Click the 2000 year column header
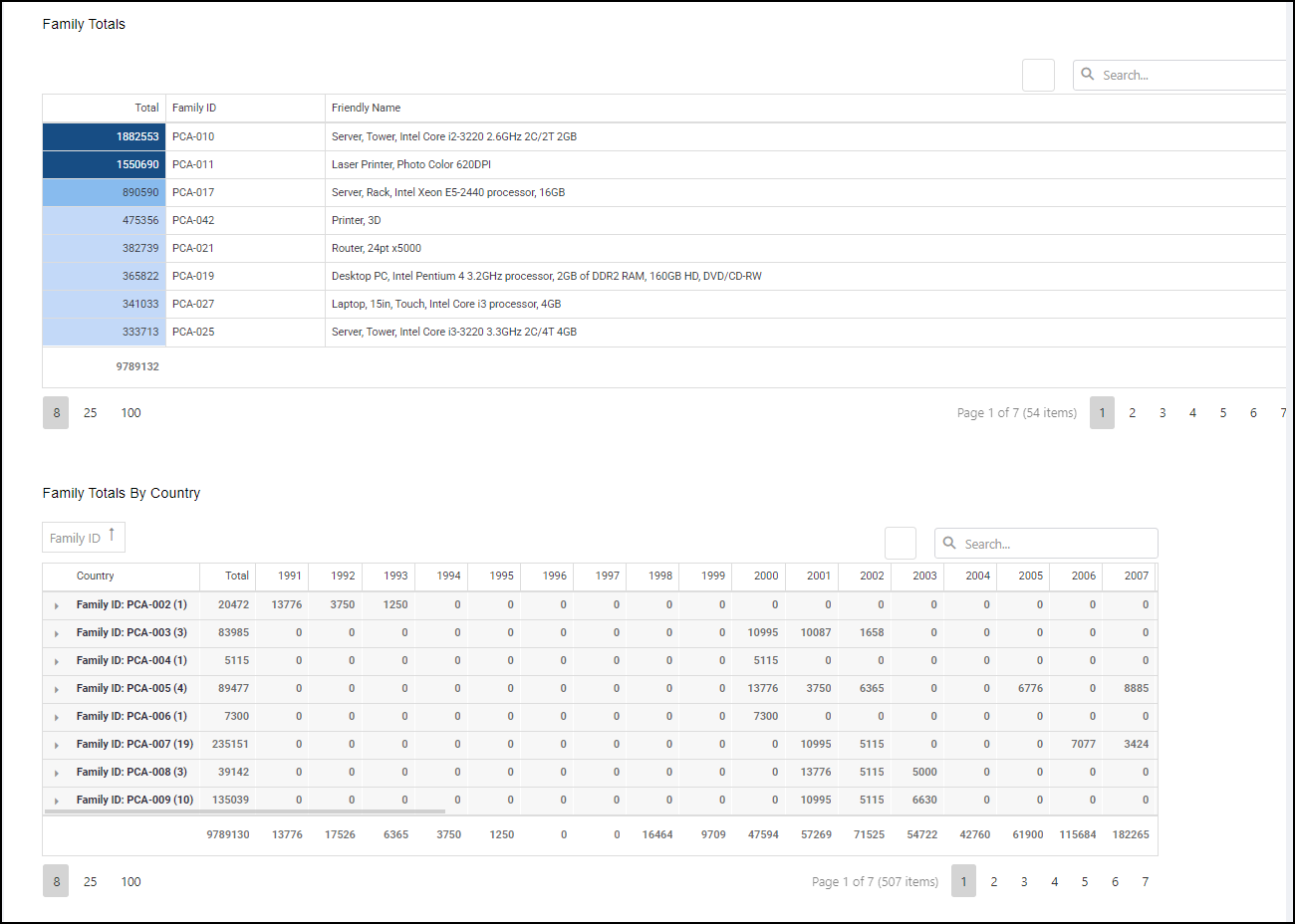The width and height of the screenshot is (1295, 924). (x=765, y=576)
